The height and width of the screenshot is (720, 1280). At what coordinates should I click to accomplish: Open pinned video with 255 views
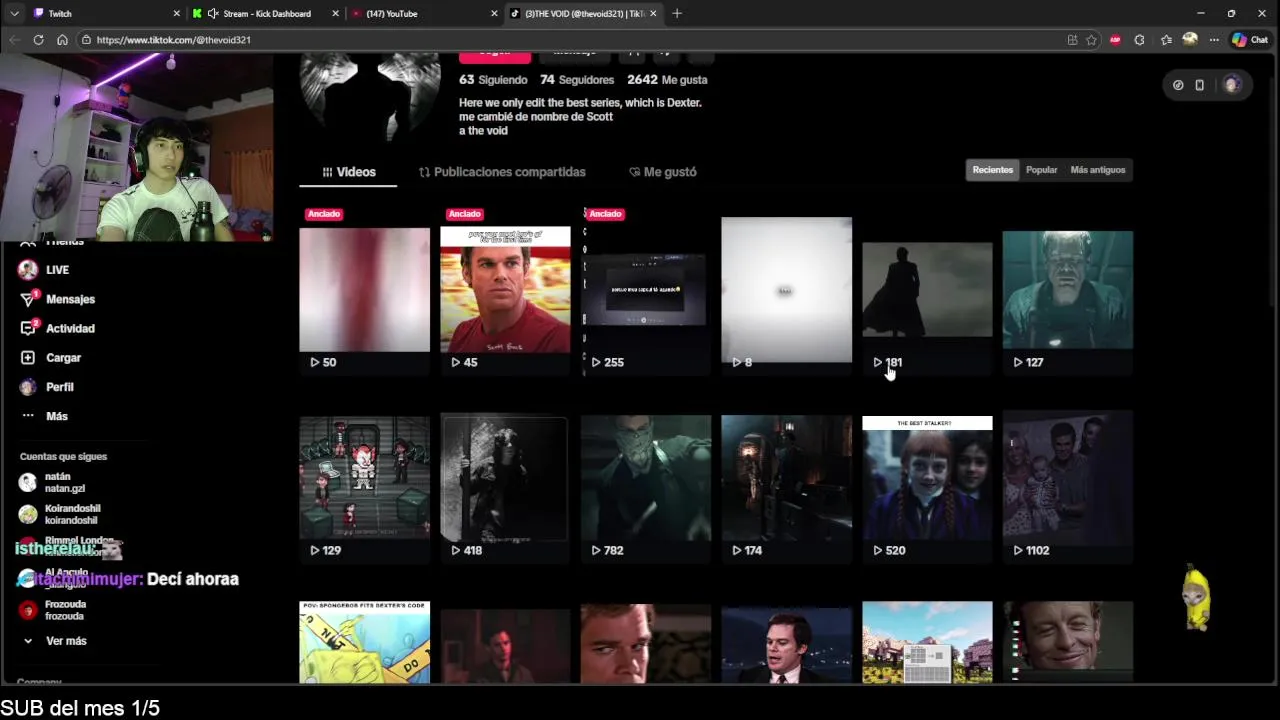(646, 290)
